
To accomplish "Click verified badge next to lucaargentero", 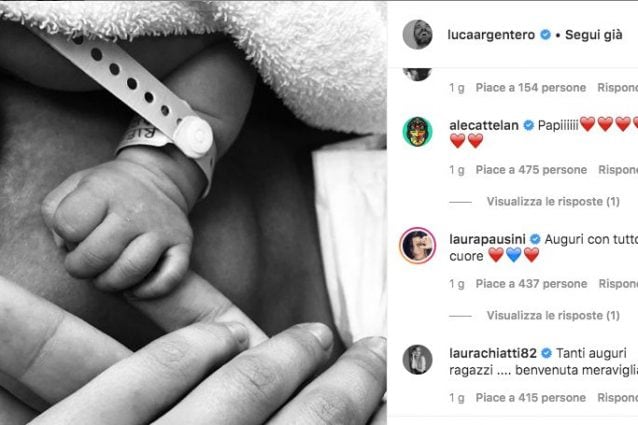I will pyautogui.click(x=545, y=35).
